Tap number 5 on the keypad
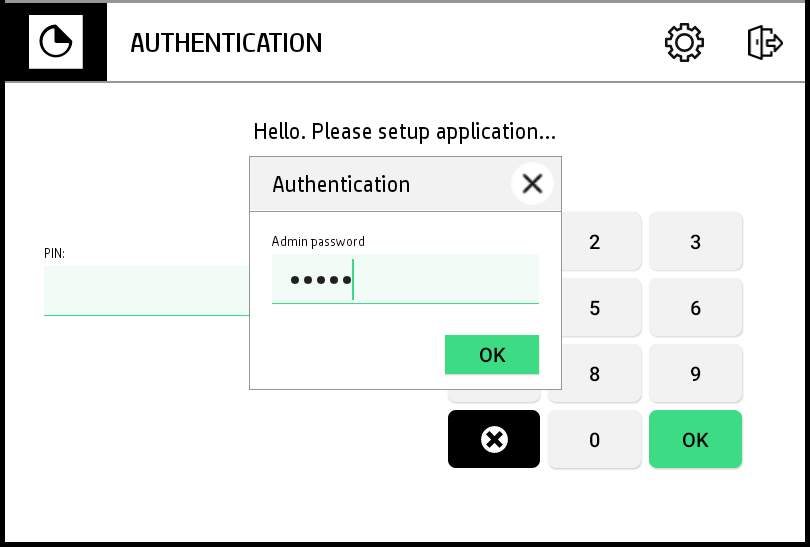 click(x=594, y=308)
